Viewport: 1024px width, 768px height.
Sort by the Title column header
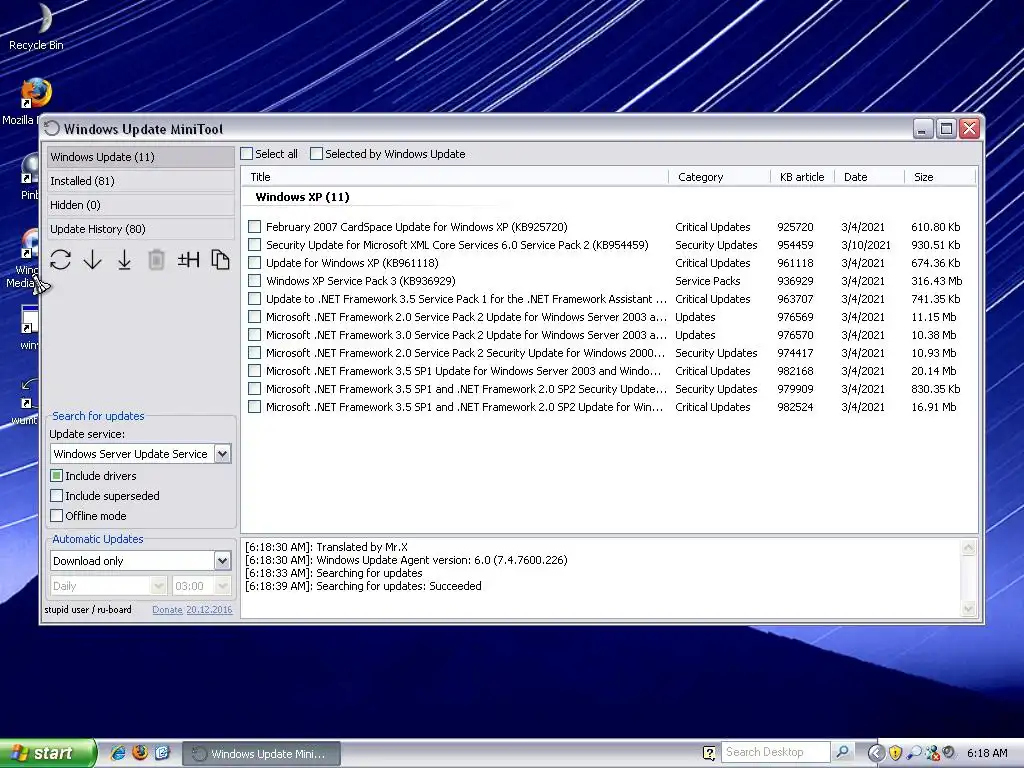456,177
